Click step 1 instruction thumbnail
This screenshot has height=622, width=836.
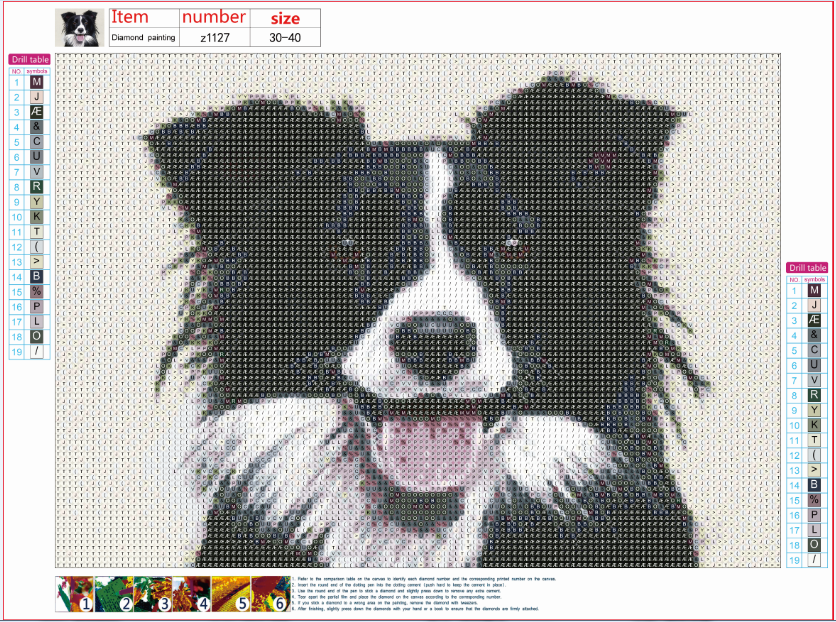75,594
